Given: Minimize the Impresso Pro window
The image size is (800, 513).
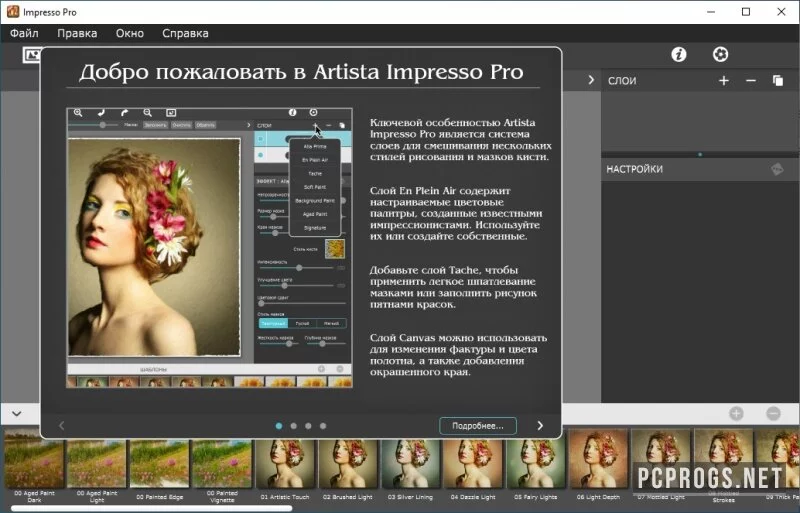Looking at the screenshot, I should coord(711,12).
